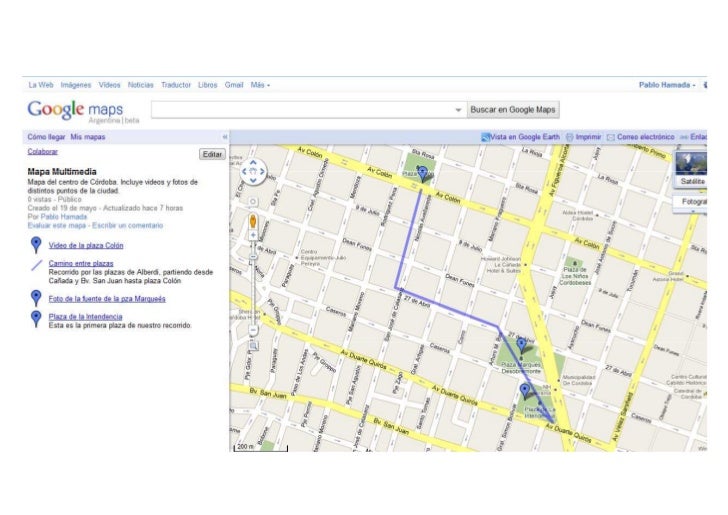Click the magnifier icon below the zoom slider
The image size is (728, 515).
tap(254, 346)
